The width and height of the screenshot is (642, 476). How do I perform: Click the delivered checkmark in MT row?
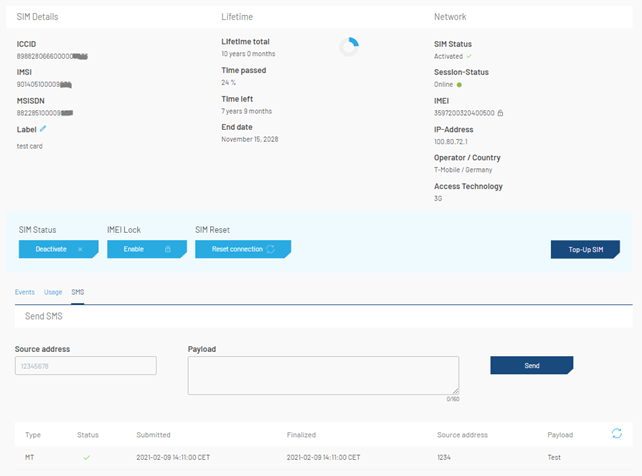[87, 458]
